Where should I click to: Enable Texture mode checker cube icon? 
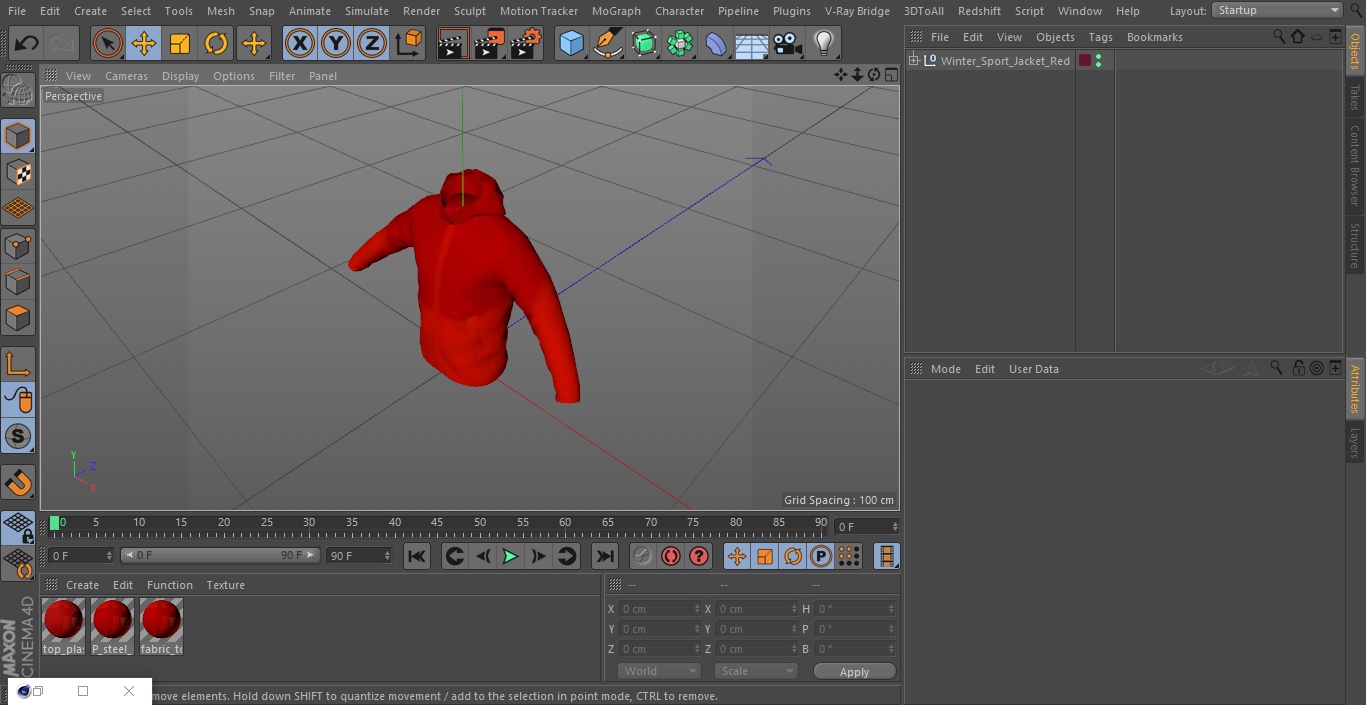[18, 172]
